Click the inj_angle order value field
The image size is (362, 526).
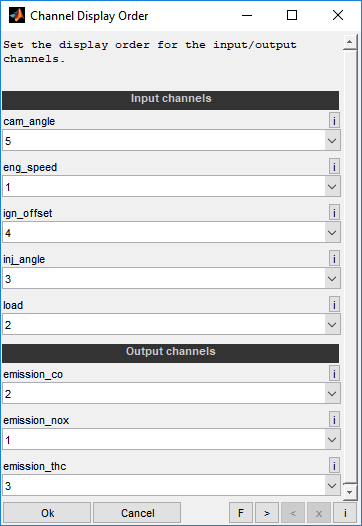164,278
